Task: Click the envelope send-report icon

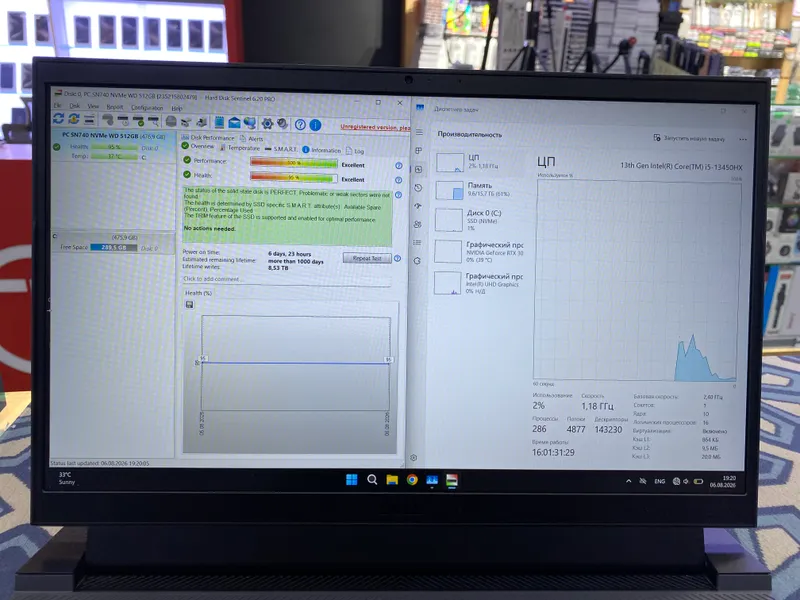Action: coord(234,122)
